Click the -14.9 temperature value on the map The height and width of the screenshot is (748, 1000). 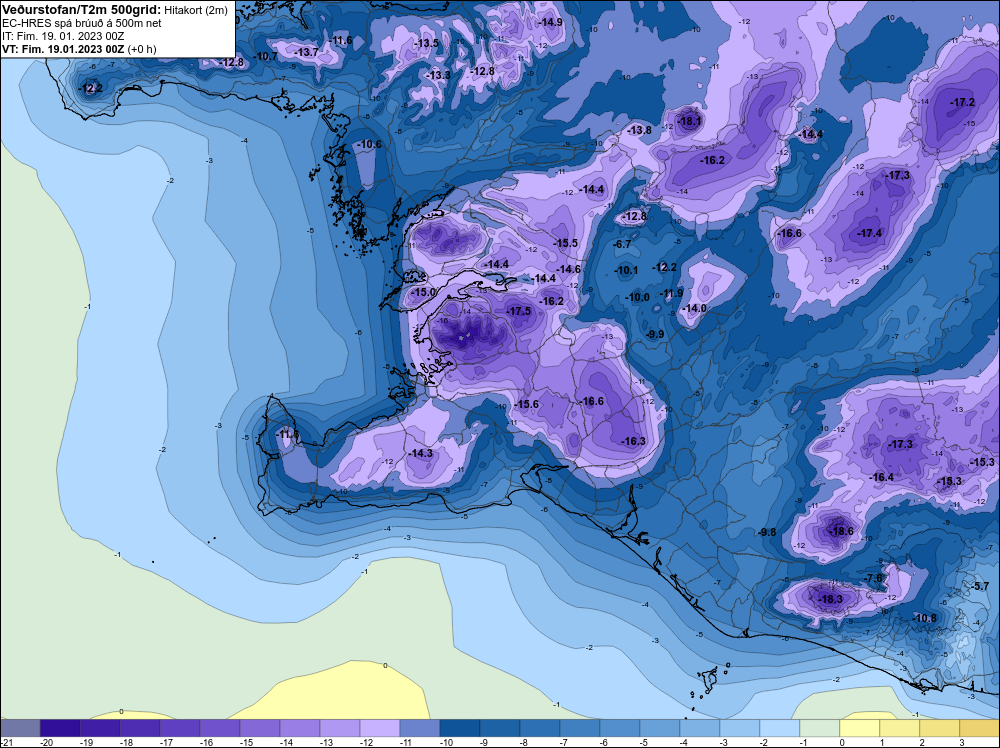550,22
